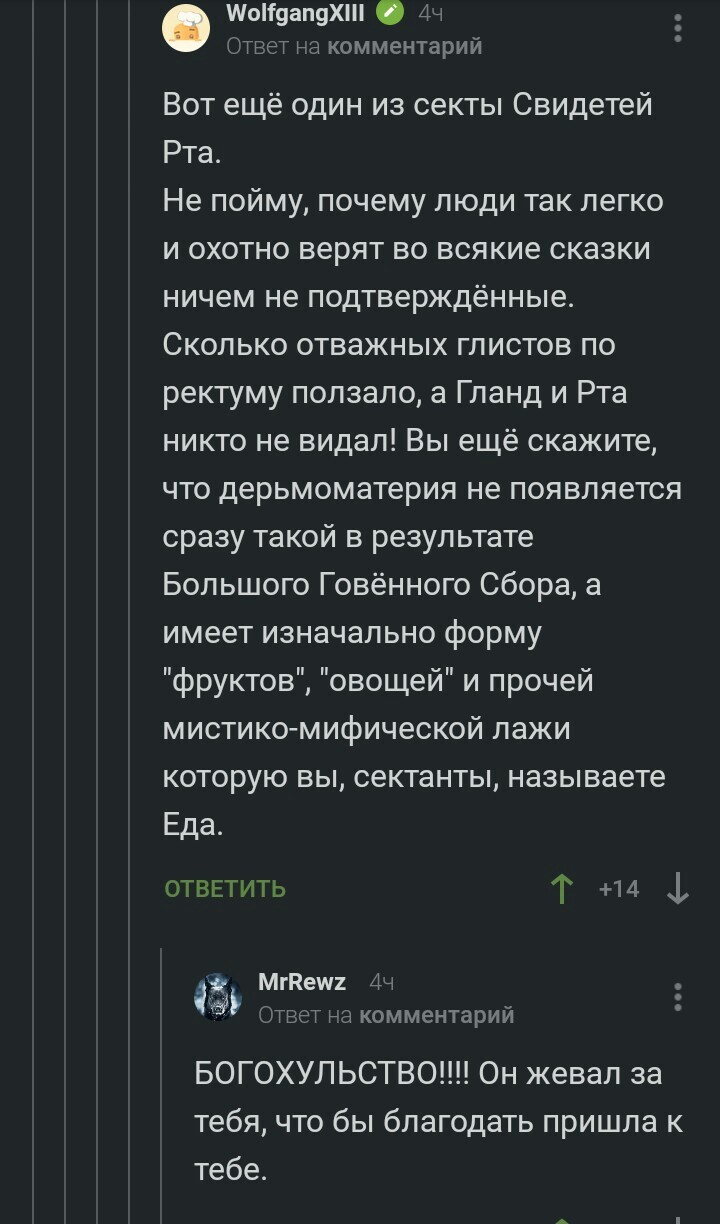Tap the 4ч timestamp beside MrRewz
The height and width of the screenshot is (1224, 720).
pos(382,982)
